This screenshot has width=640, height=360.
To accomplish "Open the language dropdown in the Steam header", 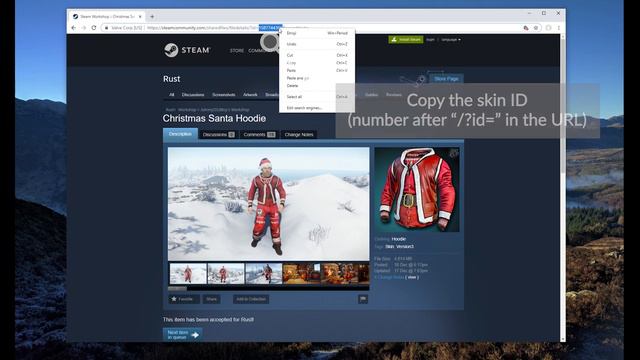I will pyautogui.click(x=451, y=40).
